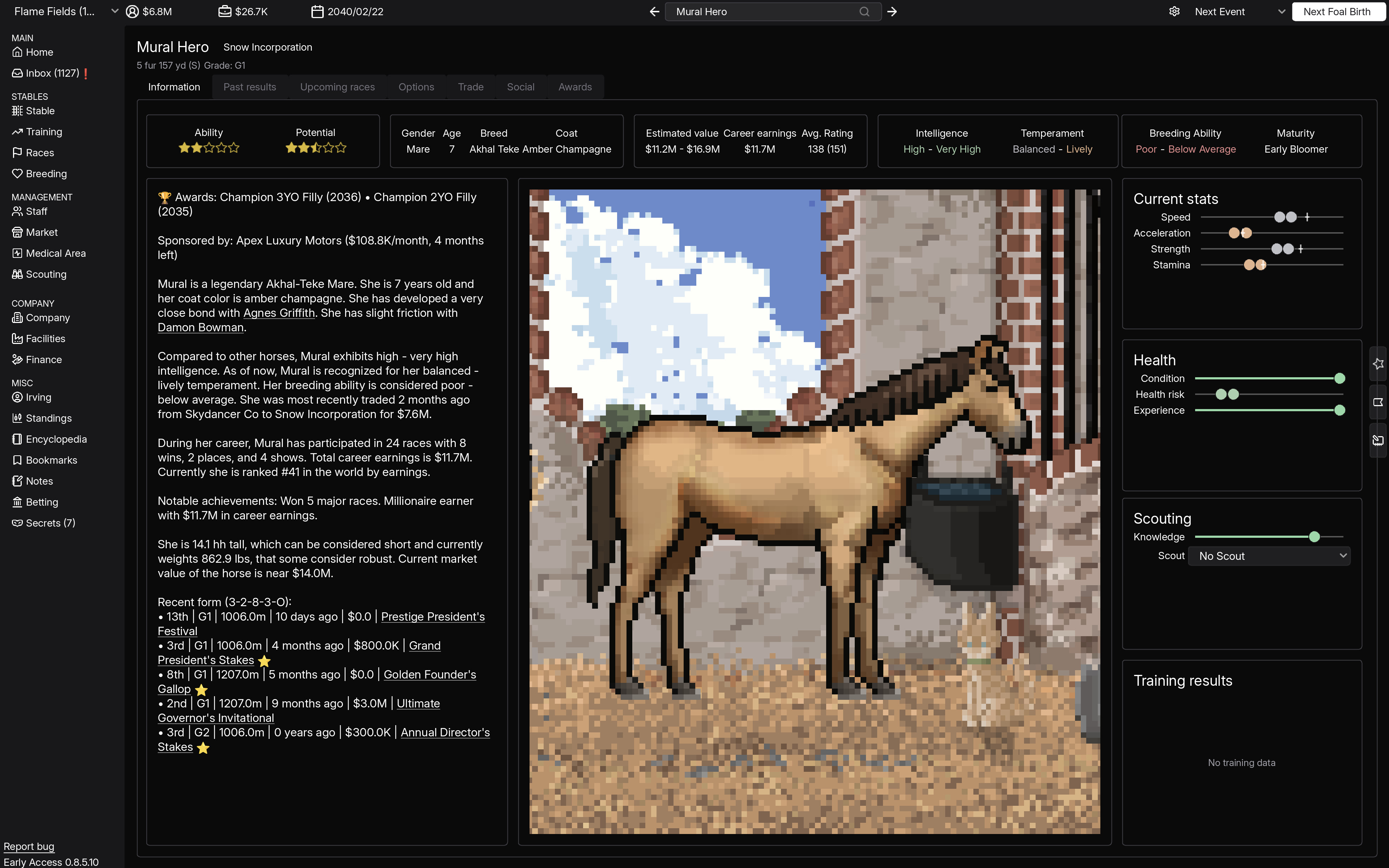Select the Breeding heart icon in the sidebar
The height and width of the screenshot is (868, 1389).
tap(18, 173)
